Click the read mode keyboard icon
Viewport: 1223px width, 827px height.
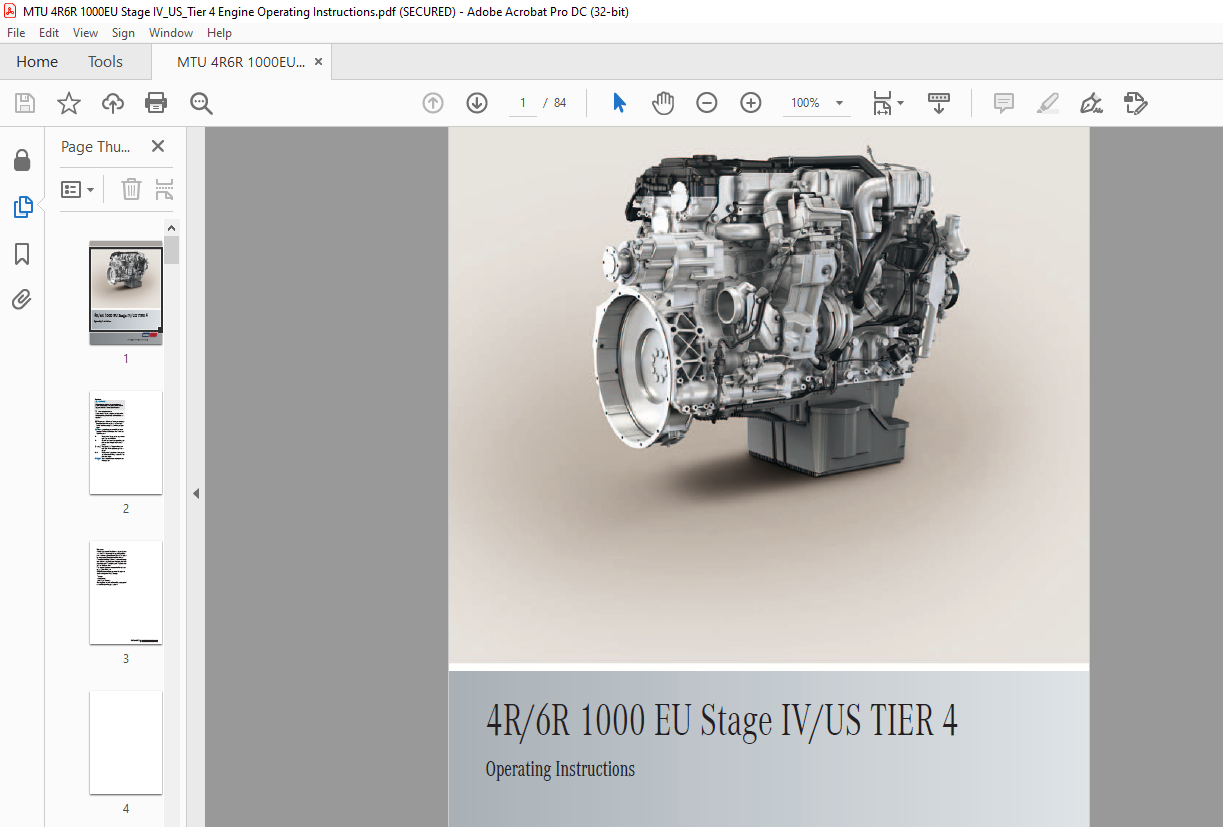(939, 103)
